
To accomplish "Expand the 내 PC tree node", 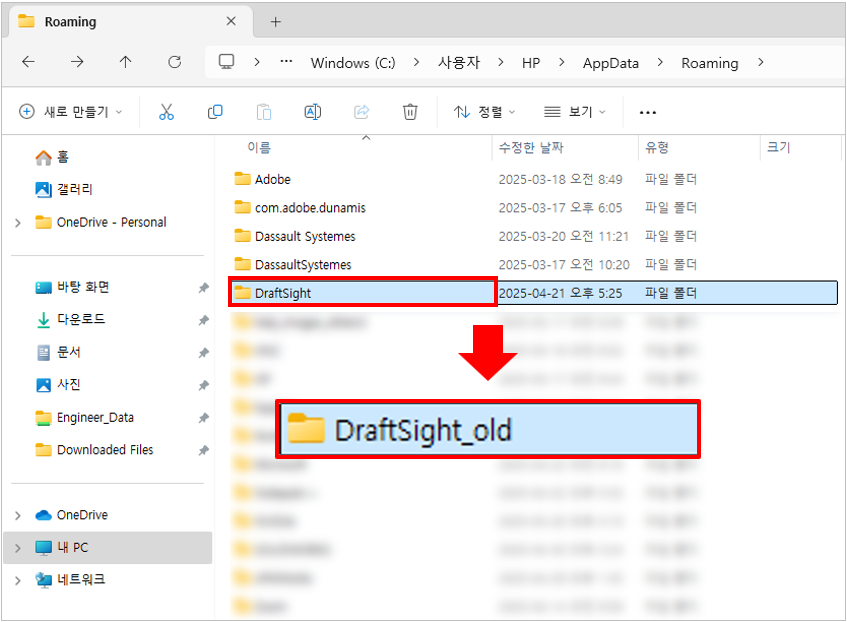I will pos(18,548).
